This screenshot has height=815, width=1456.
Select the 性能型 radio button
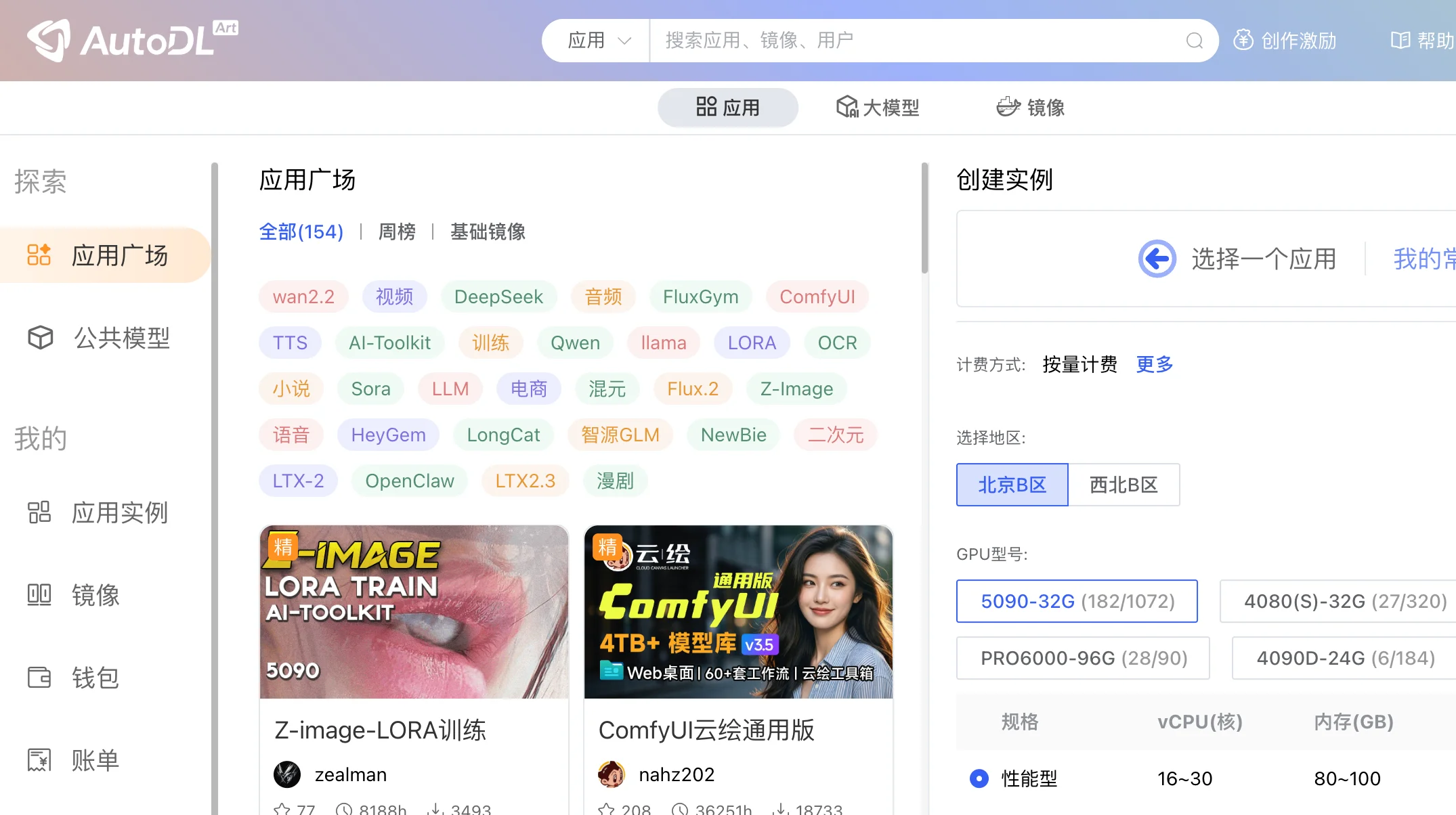click(x=979, y=778)
